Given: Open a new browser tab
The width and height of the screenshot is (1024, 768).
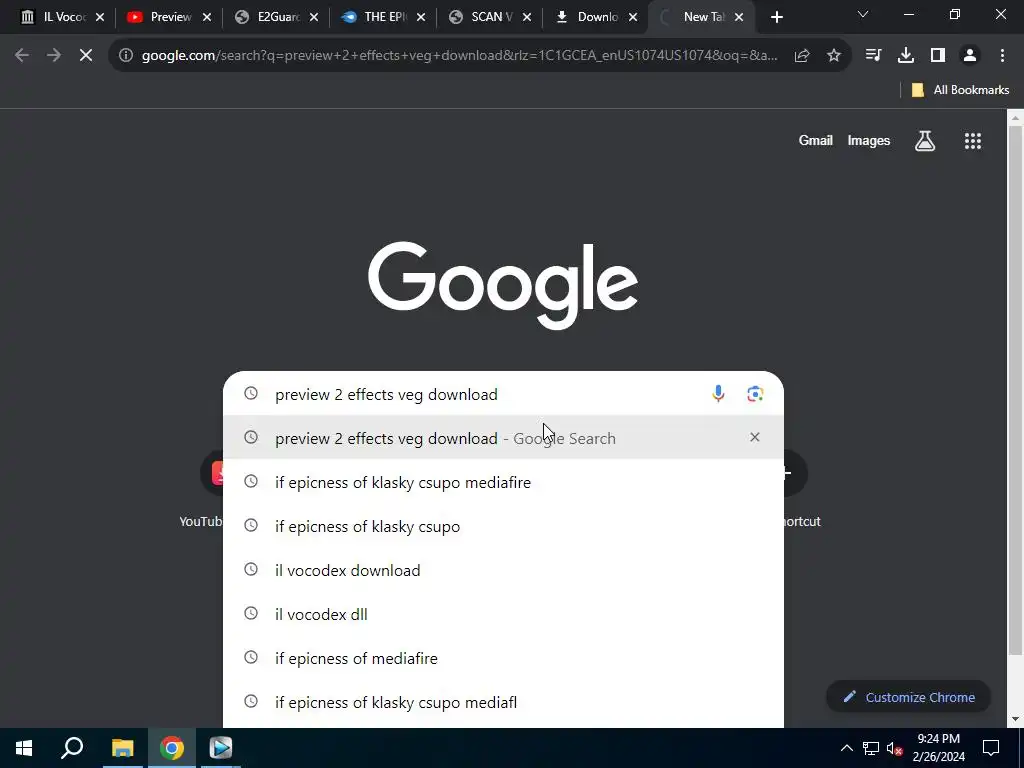Looking at the screenshot, I should [x=776, y=17].
